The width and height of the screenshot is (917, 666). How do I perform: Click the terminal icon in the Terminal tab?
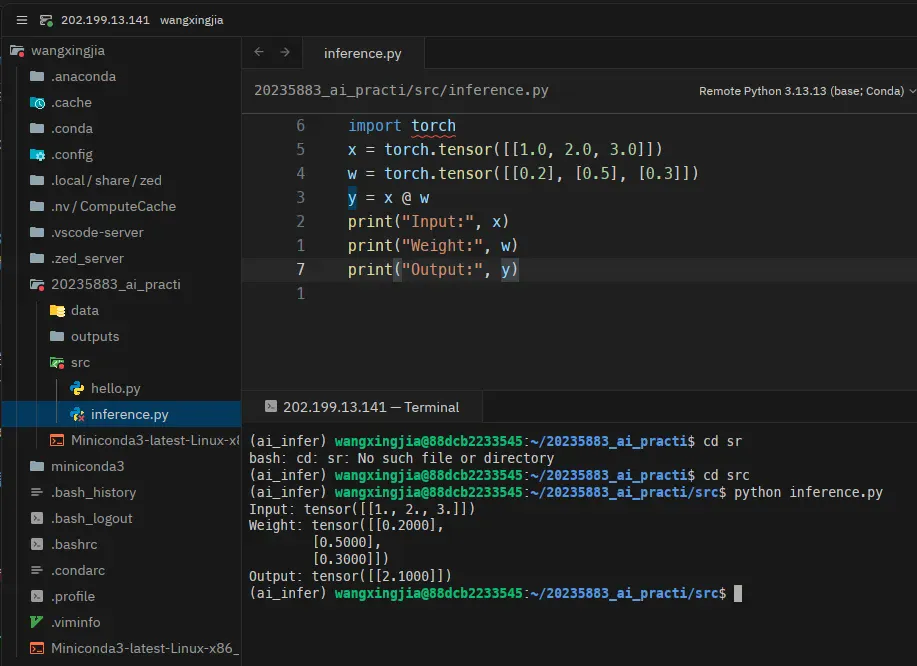(x=271, y=406)
